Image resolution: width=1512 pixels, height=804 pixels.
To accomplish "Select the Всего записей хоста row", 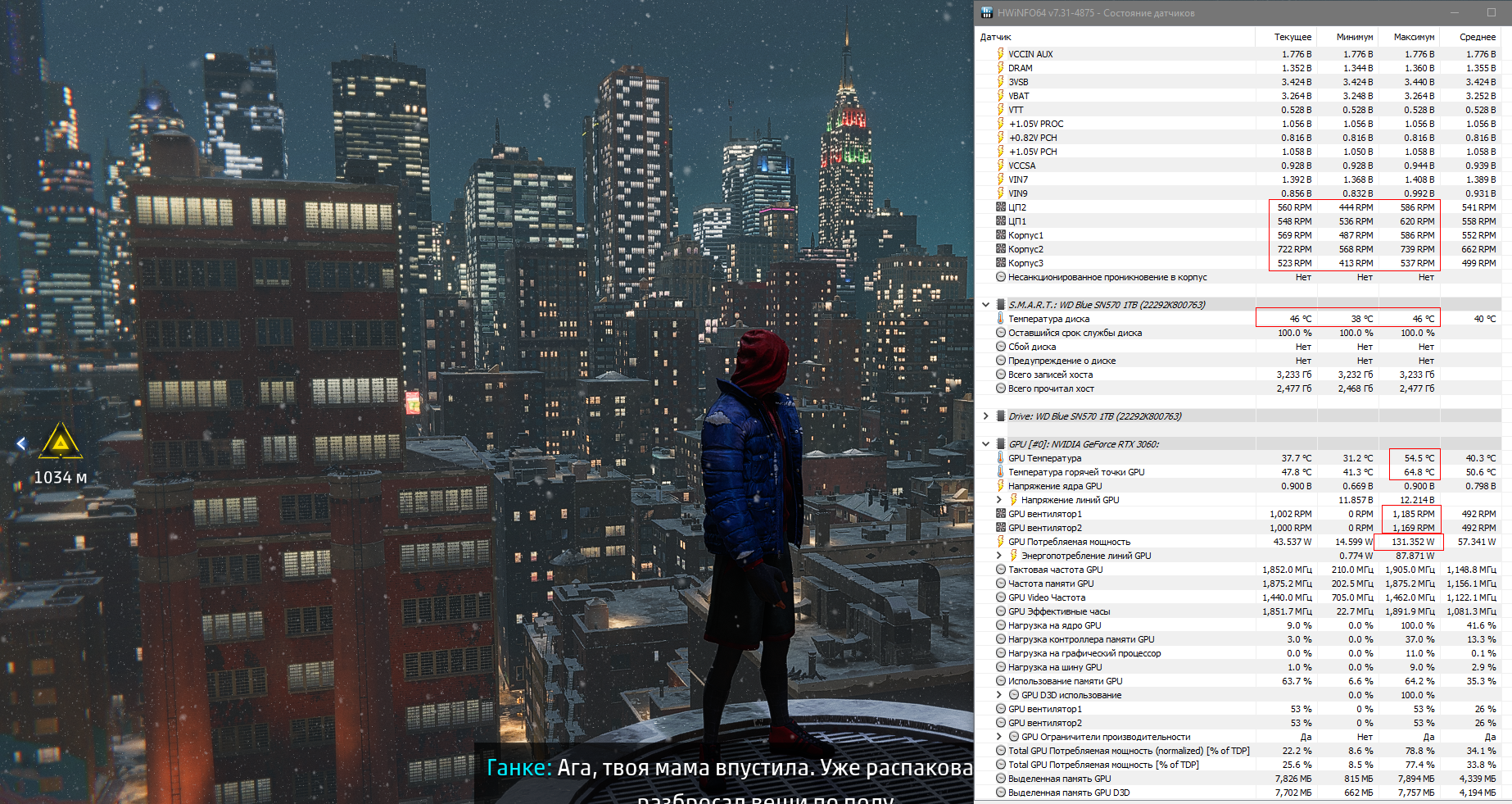I will [x=1238, y=375].
